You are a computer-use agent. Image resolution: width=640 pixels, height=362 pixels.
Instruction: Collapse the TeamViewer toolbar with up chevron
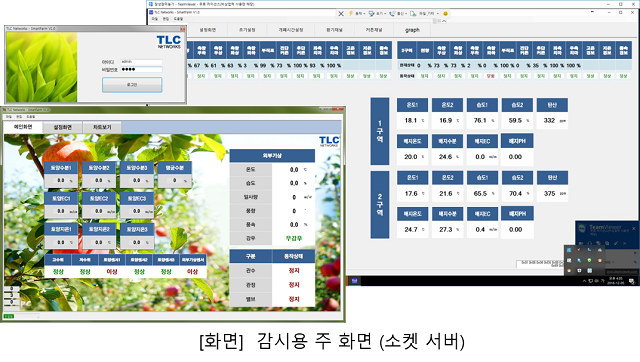(444, 21)
